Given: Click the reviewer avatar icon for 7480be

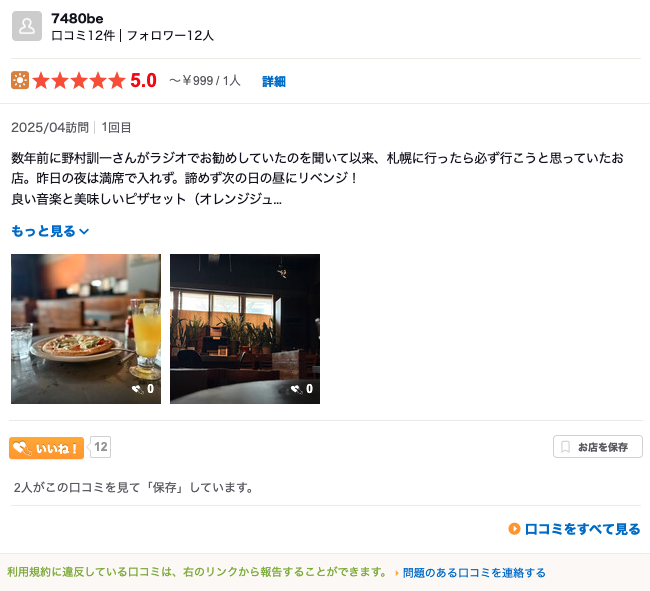Looking at the screenshot, I should point(27,26).
